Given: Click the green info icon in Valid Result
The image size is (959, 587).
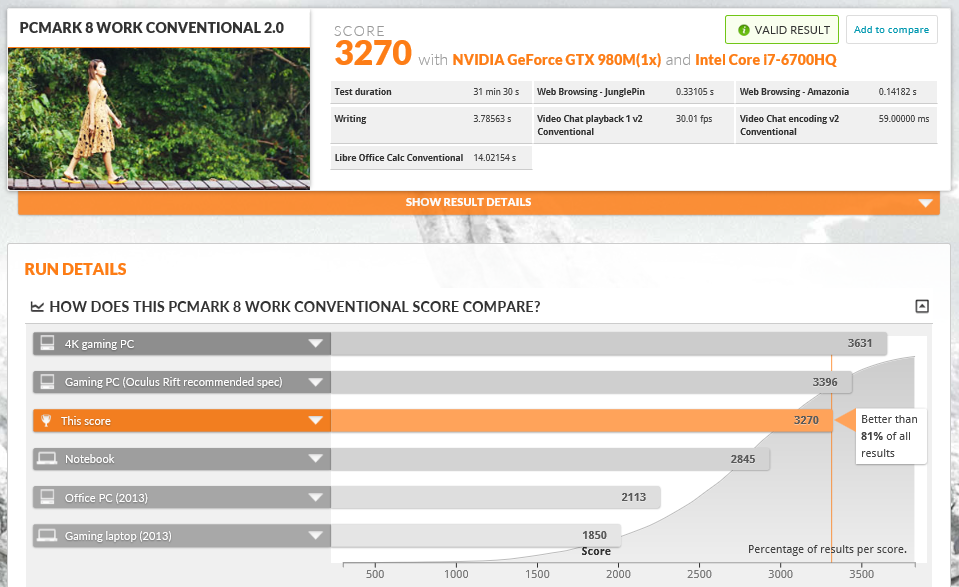Looking at the screenshot, I should pyautogui.click(x=744, y=30).
